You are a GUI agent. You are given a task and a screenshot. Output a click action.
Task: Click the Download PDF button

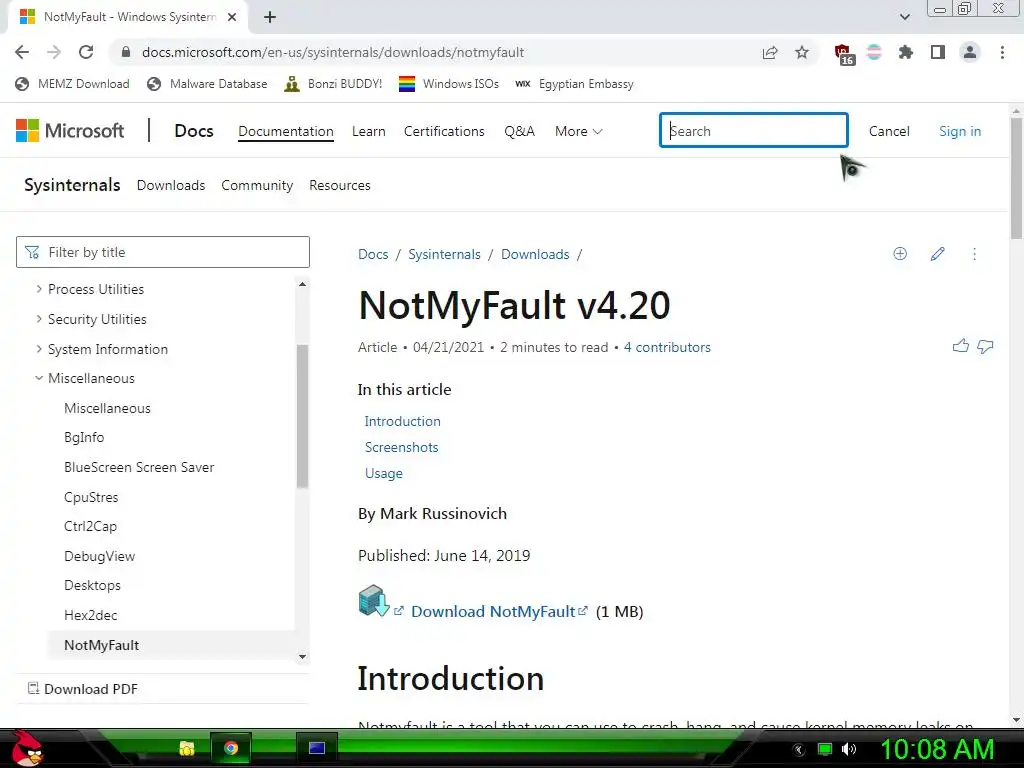click(x=83, y=689)
